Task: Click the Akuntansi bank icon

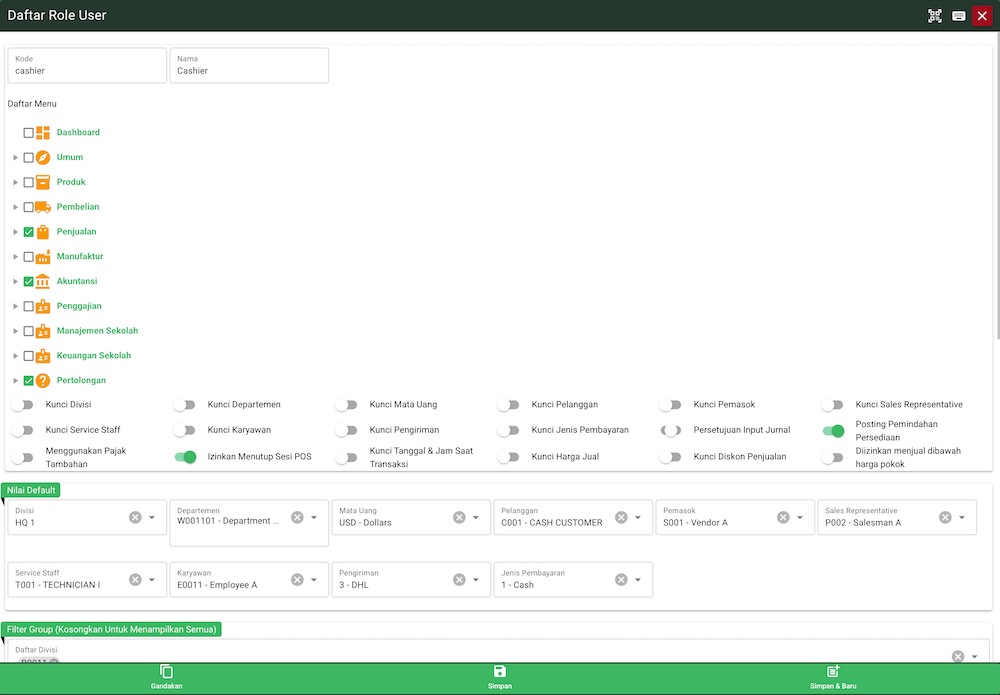Action: (41, 281)
